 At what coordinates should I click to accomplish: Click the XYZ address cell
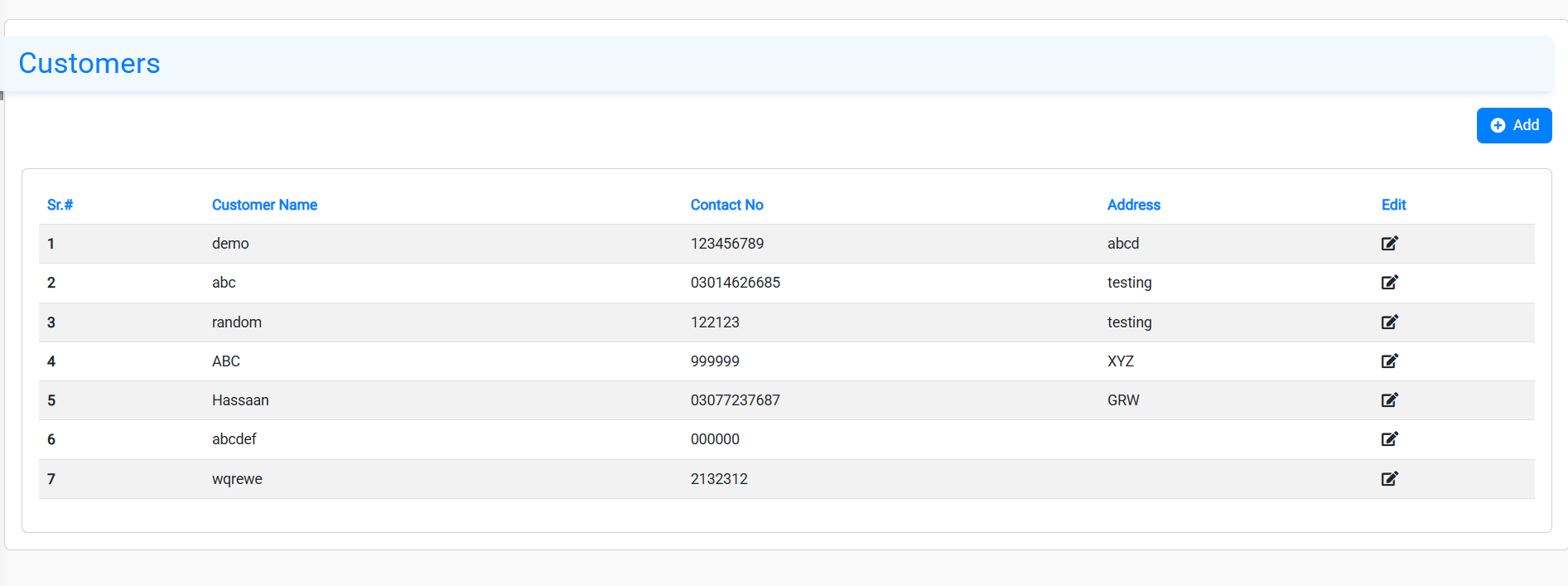tap(1120, 361)
